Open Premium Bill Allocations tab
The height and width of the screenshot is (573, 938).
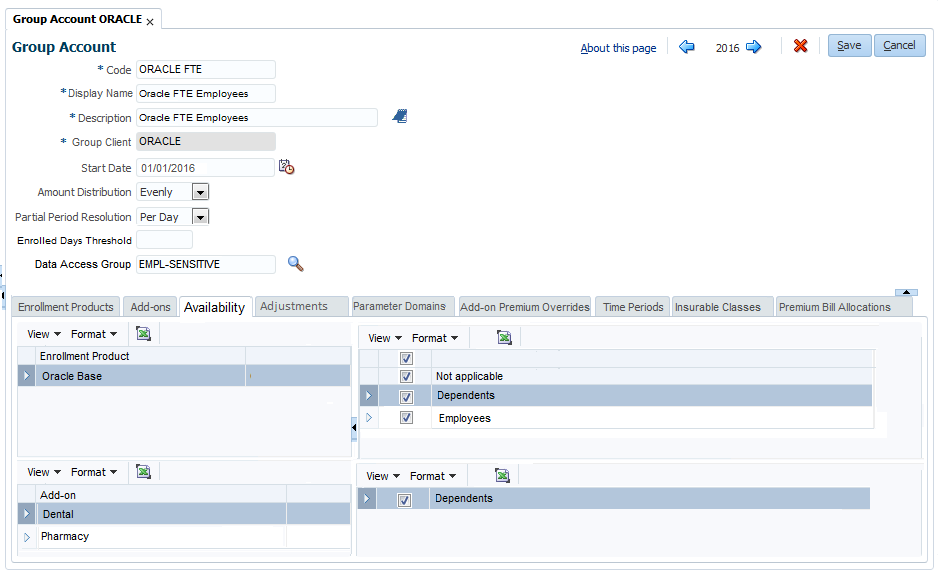(843, 307)
